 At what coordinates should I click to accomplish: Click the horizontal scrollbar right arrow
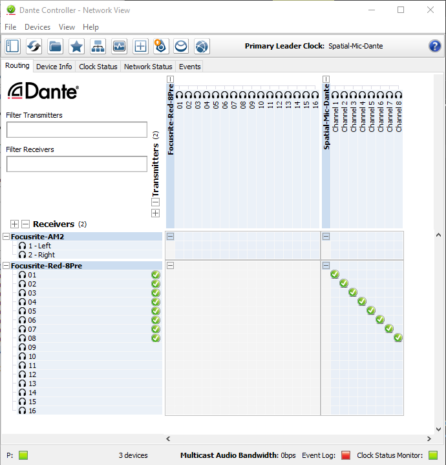coord(429,439)
